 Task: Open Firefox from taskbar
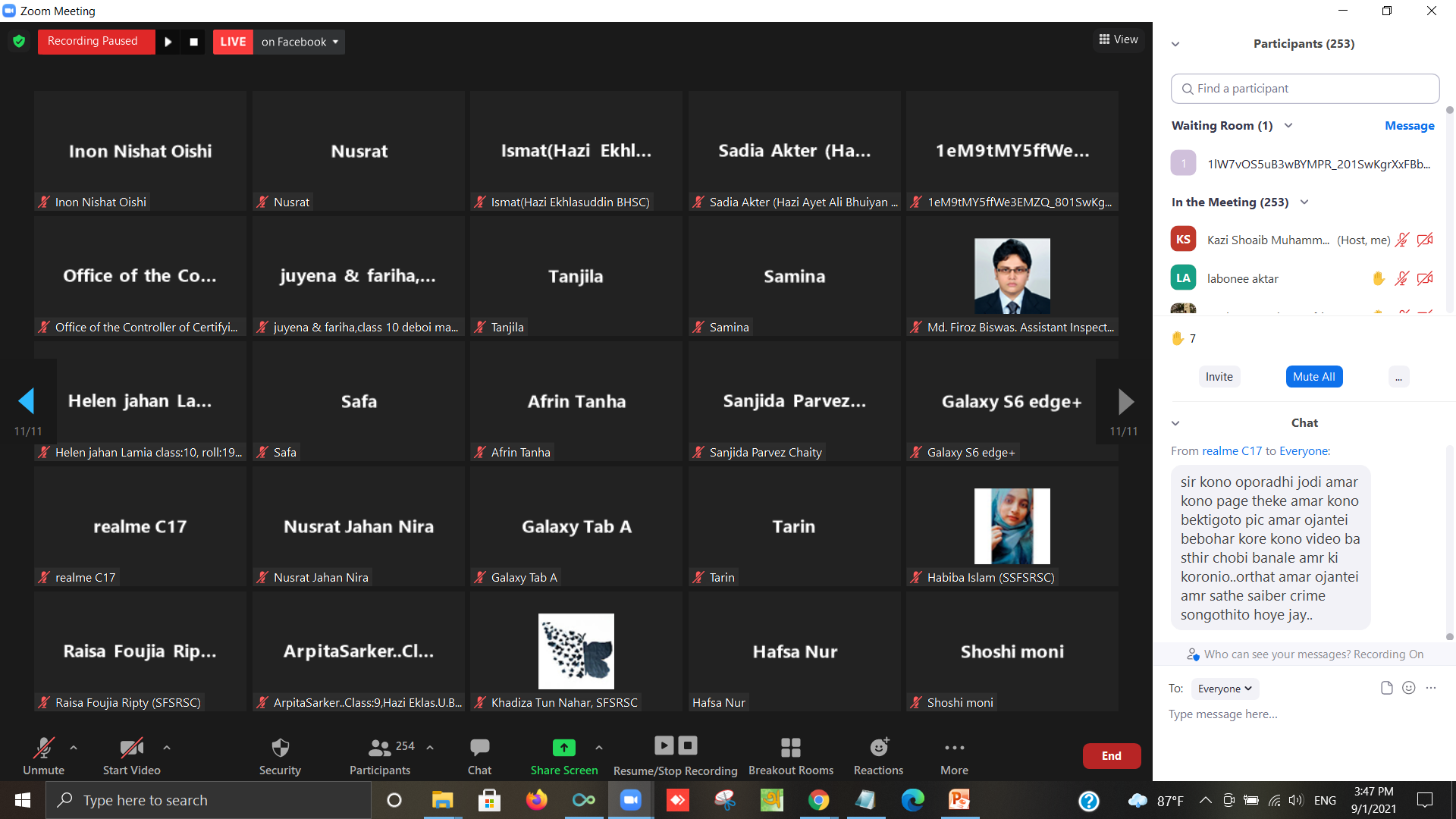coord(536,800)
